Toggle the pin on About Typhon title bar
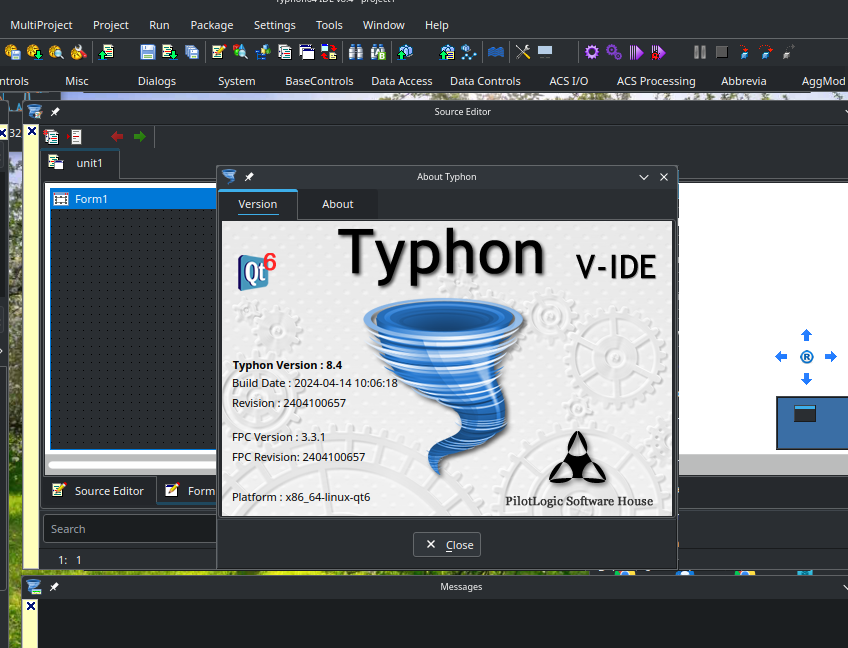848x648 pixels. (249, 177)
